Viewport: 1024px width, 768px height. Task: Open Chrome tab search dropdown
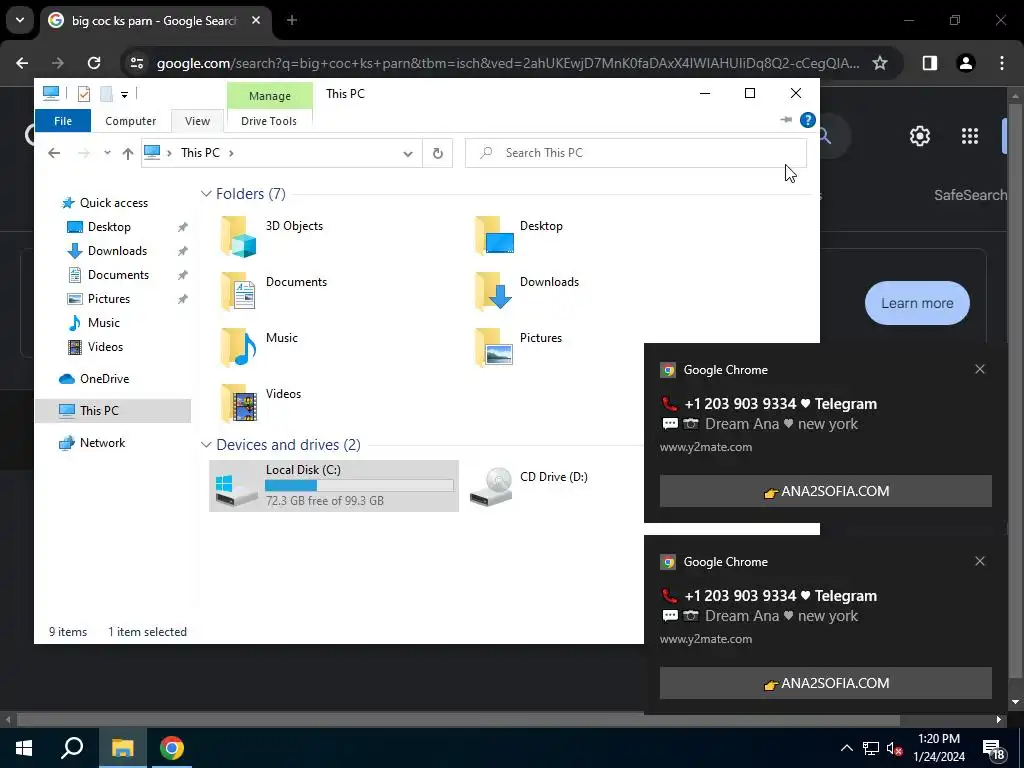tap(20, 20)
